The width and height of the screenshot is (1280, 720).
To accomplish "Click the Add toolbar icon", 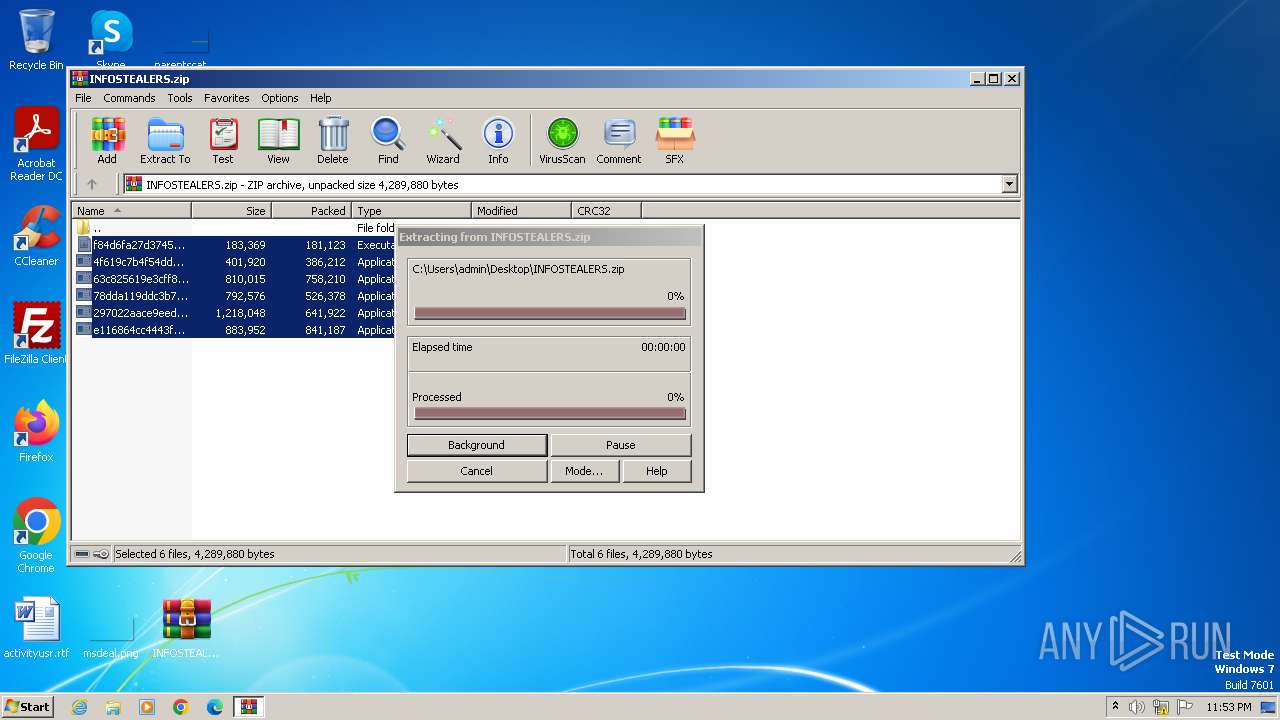I will [x=107, y=140].
